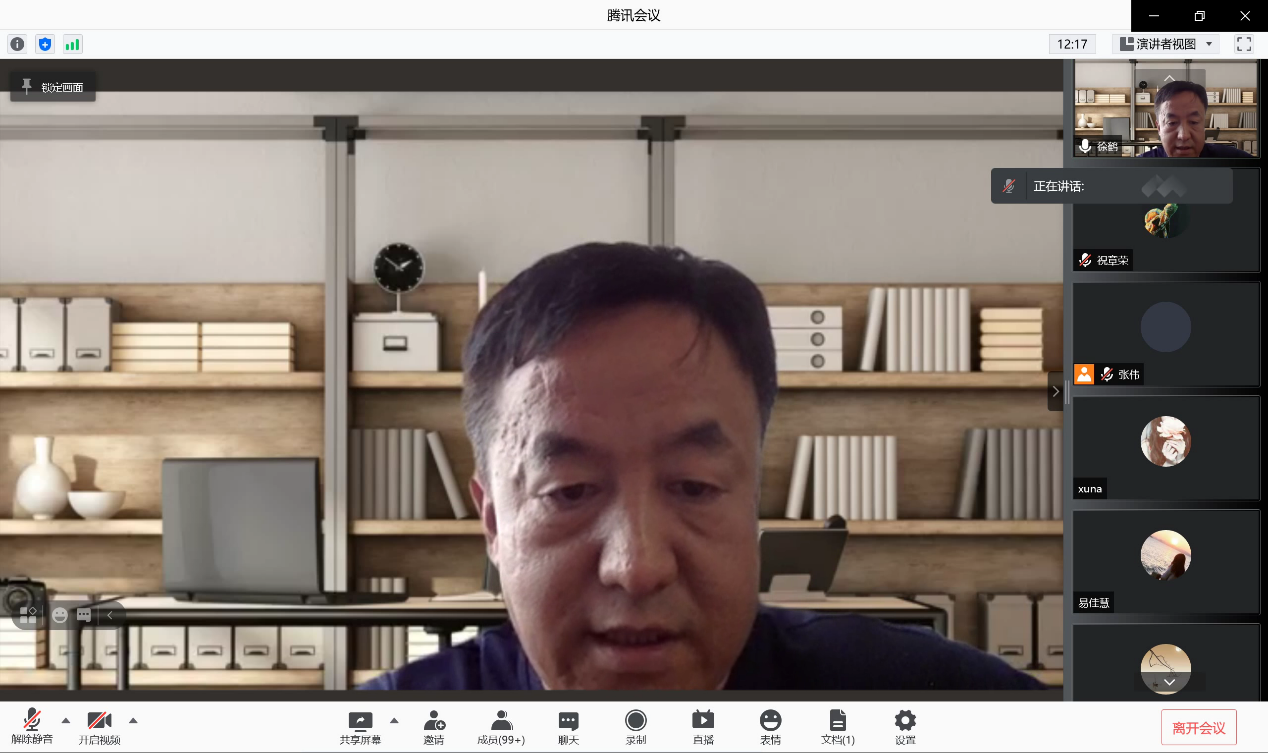Open the 设置 settings gear
The image size is (1268, 753).
click(x=905, y=727)
